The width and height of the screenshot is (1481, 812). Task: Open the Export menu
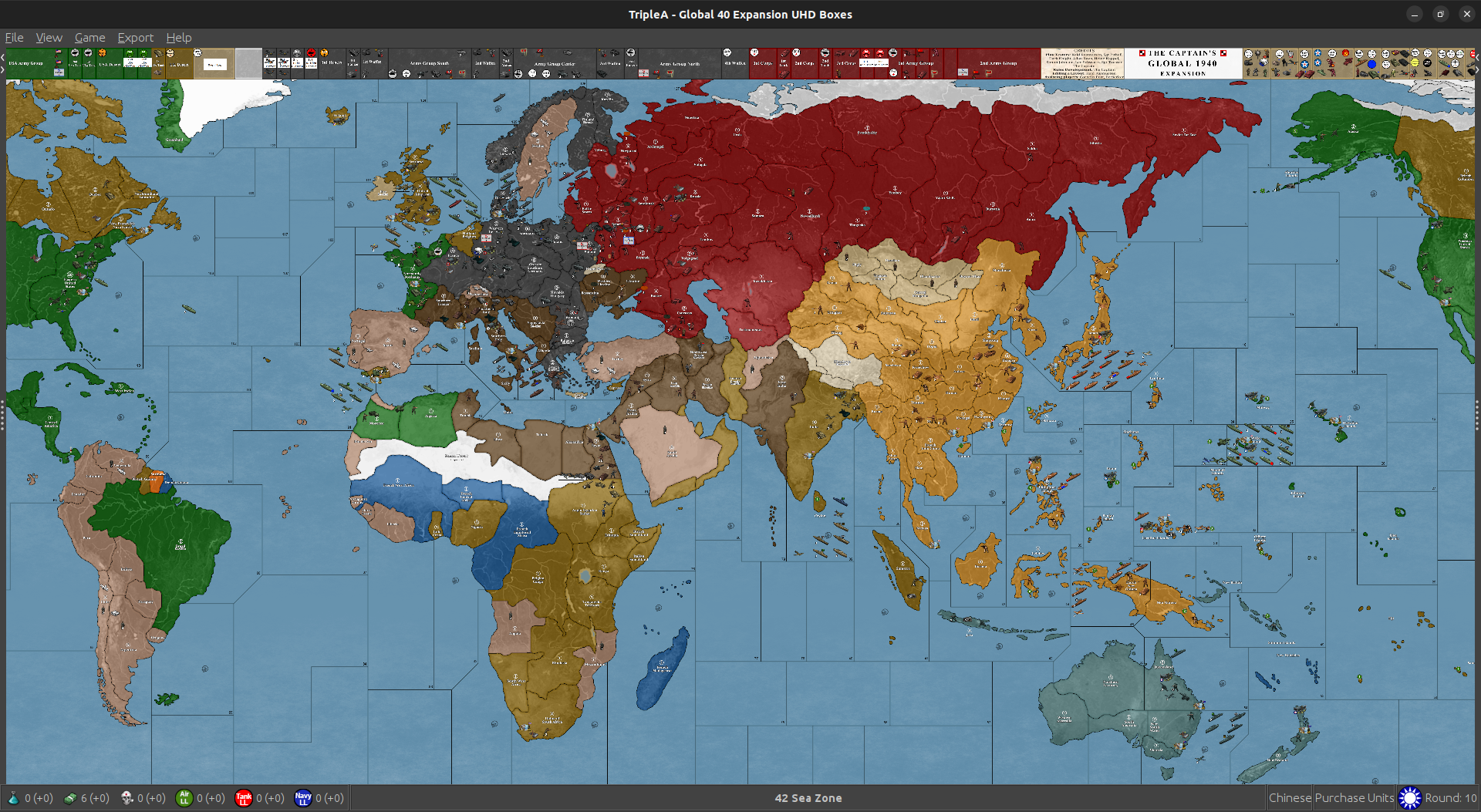tap(135, 37)
